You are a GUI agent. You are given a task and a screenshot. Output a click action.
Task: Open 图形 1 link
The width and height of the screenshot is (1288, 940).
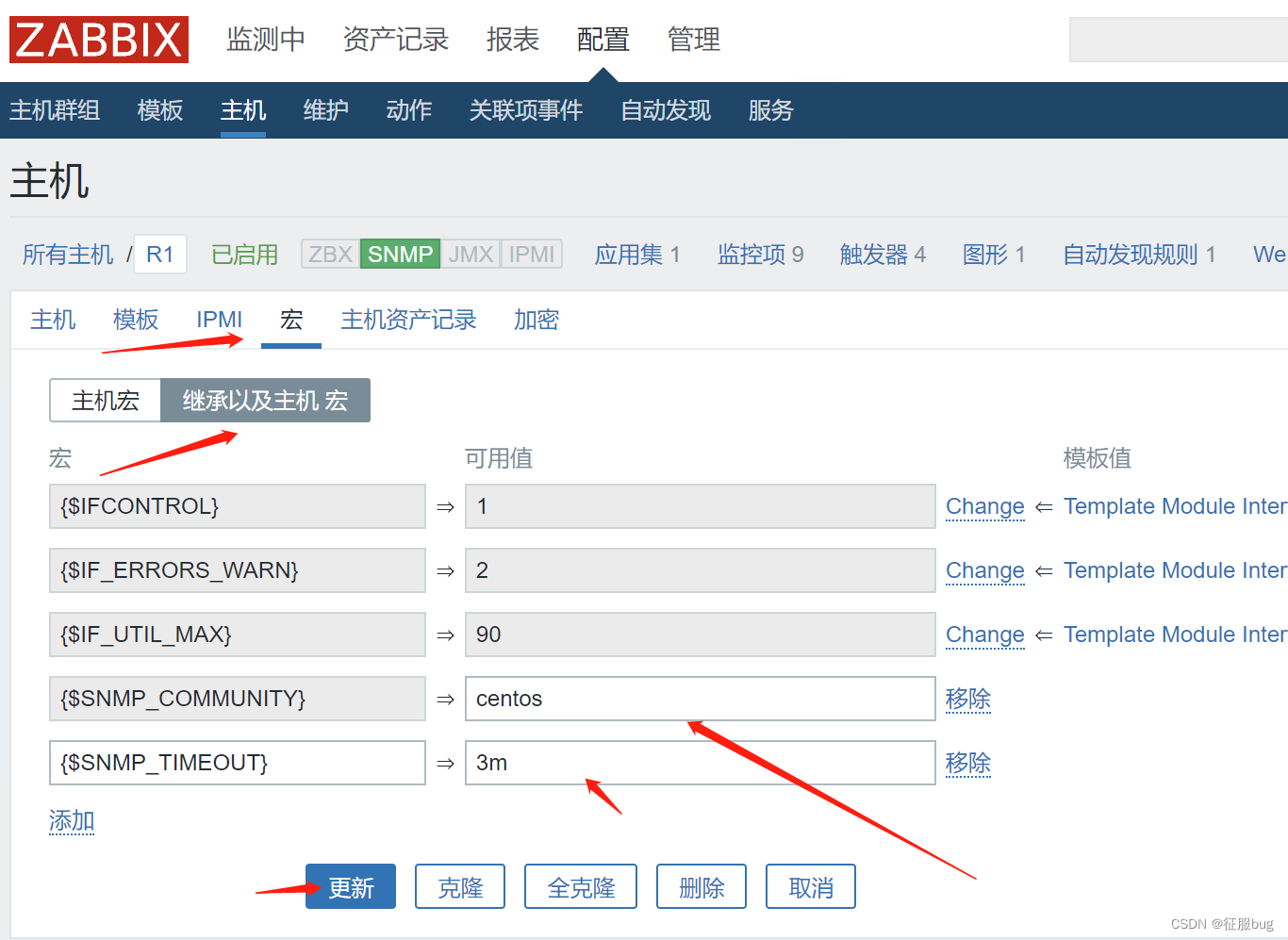[x=994, y=255]
